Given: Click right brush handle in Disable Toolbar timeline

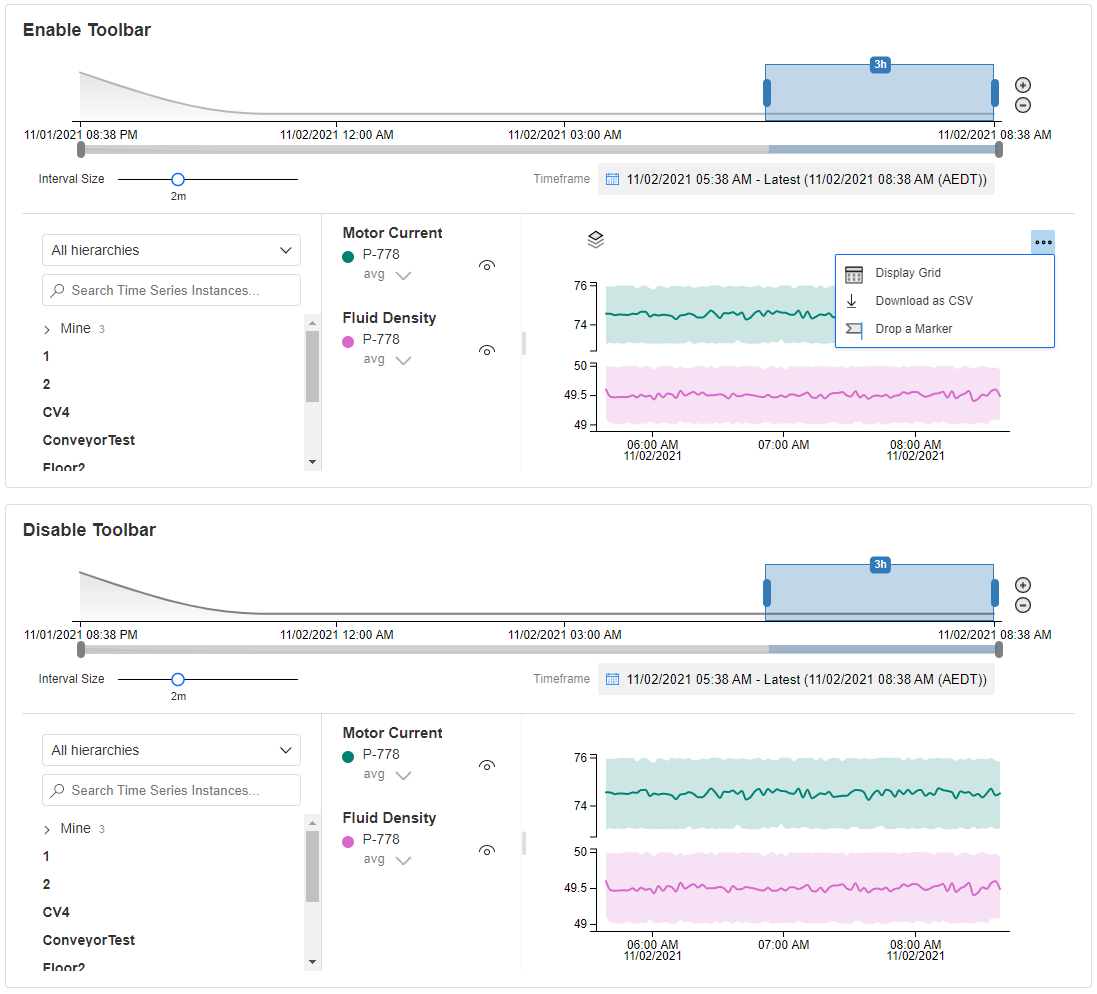Looking at the screenshot, I should click(x=995, y=593).
